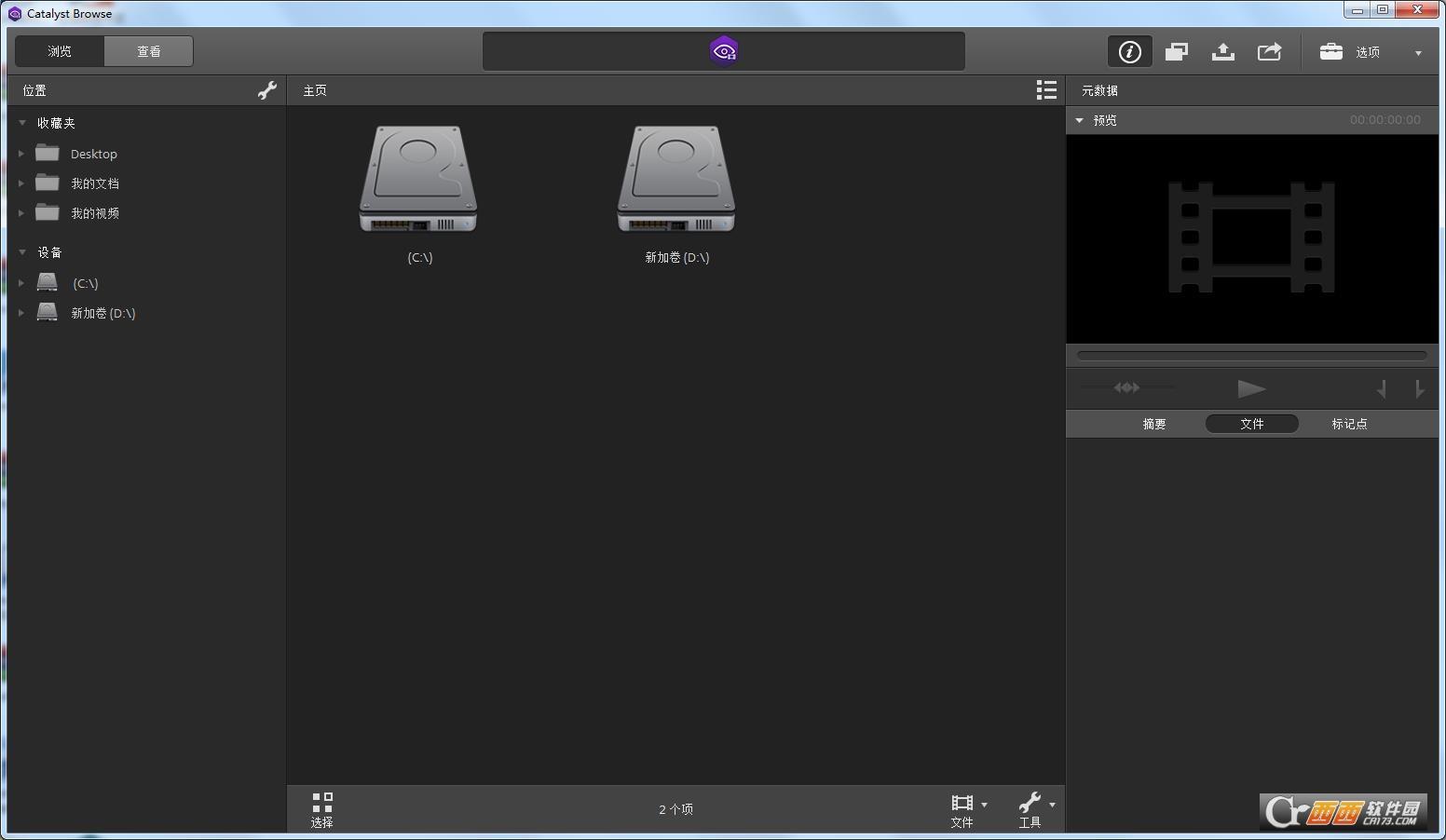Click the Catalyst Browse purple eye logo
Image resolution: width=1446 pixels, height=840 pixels.
724,51
